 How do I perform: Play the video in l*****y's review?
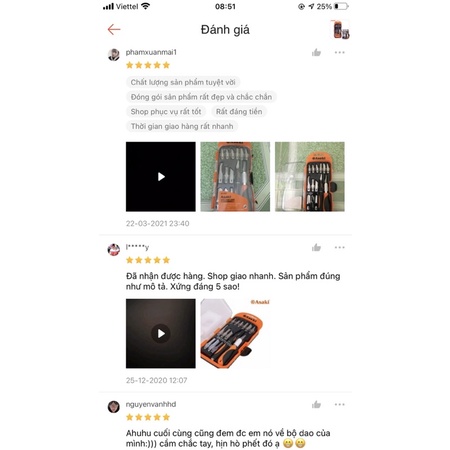click(x=161, y=333)
